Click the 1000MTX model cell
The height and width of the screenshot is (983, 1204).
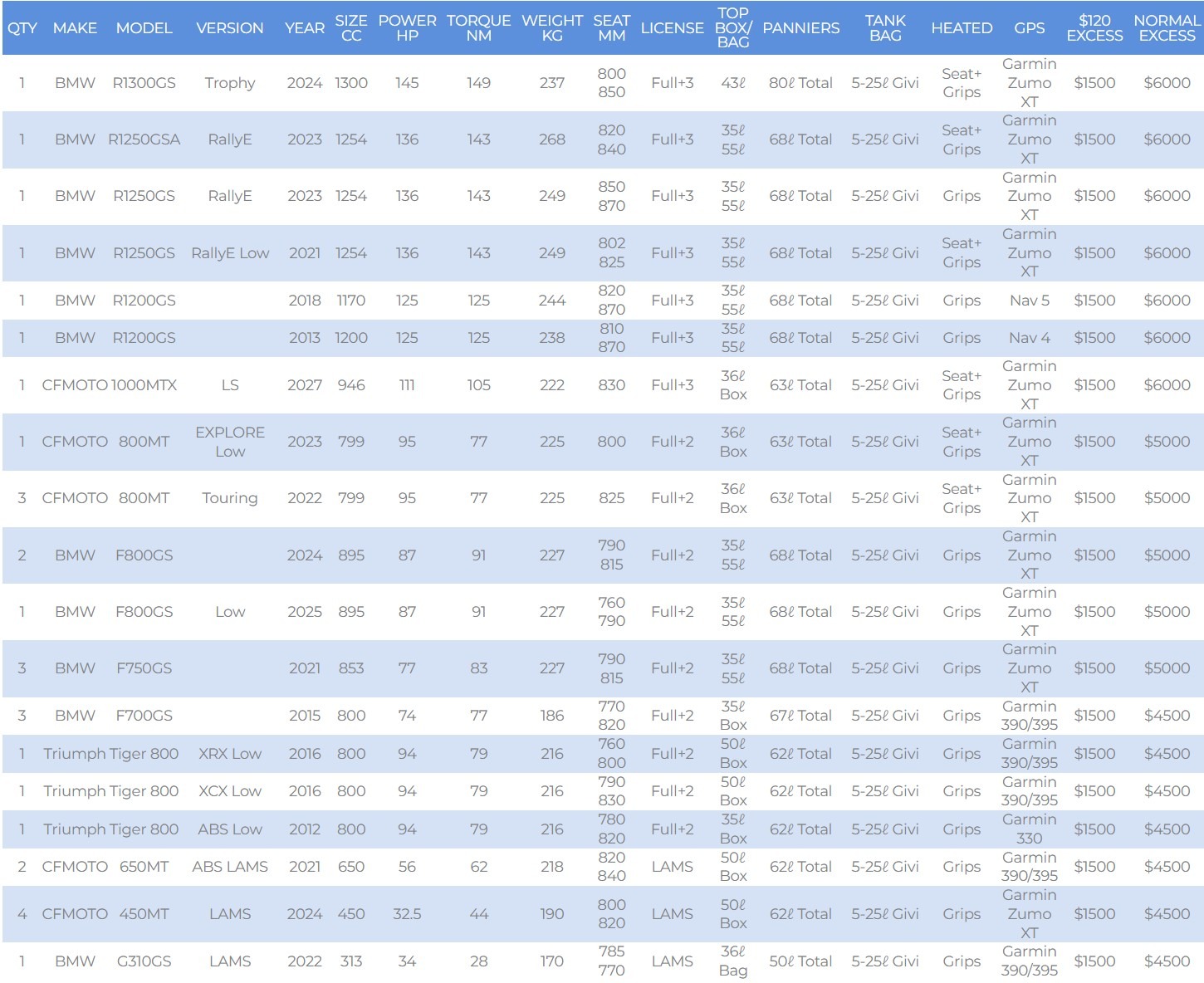(x=144, y=385)
